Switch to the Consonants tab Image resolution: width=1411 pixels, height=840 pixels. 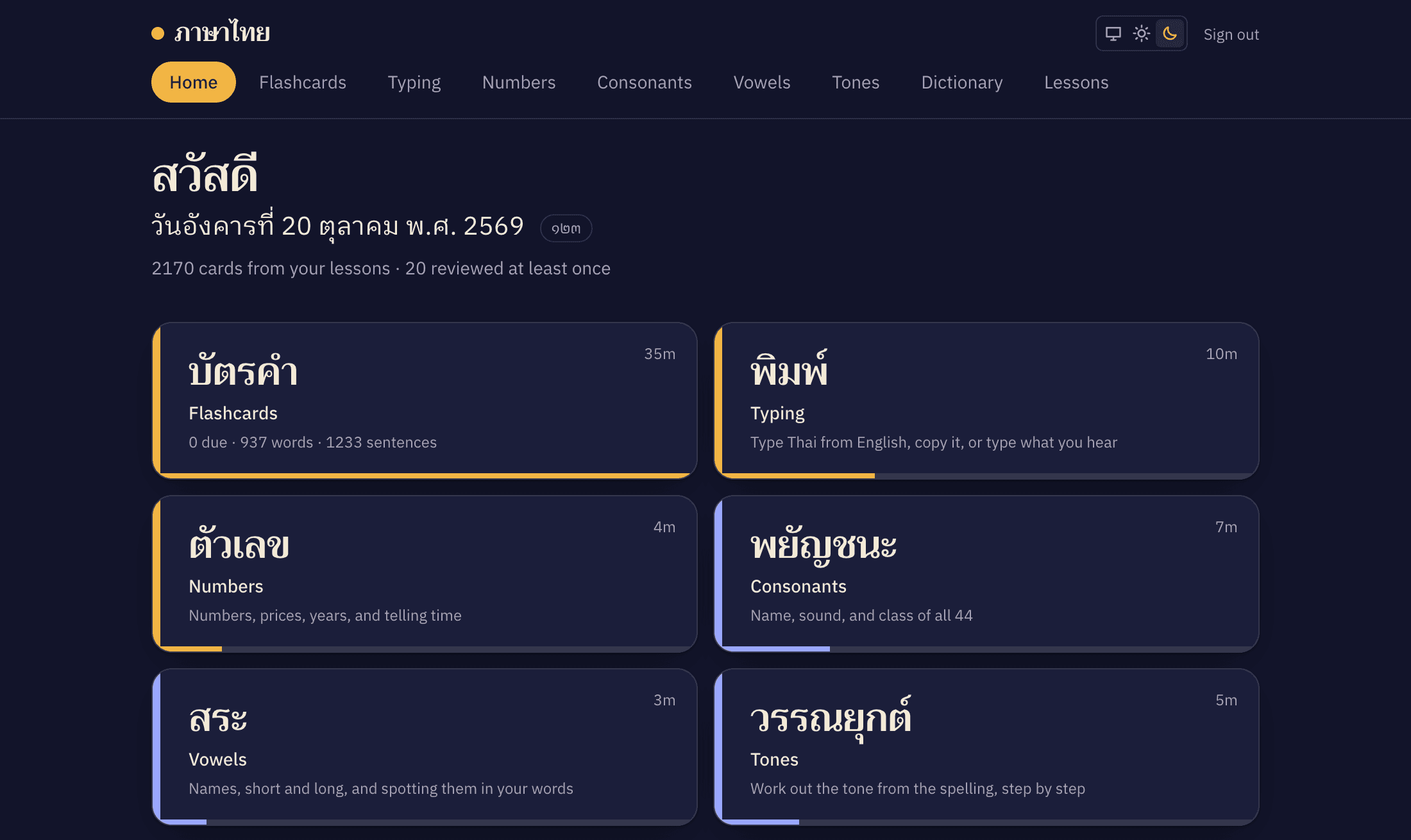click(645, 82)
